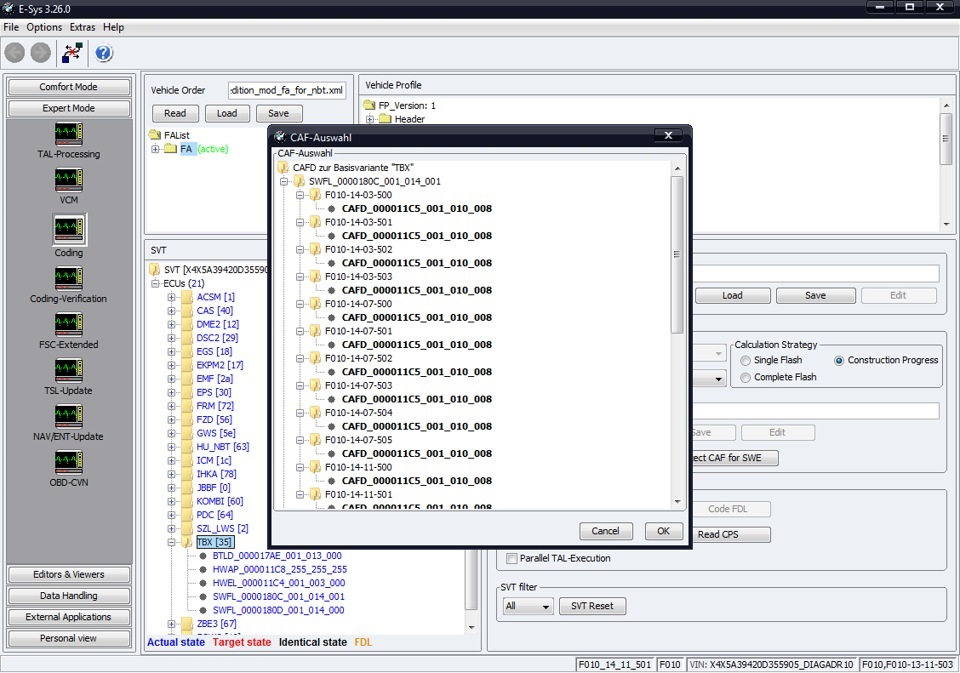Select the Construction Progress radio button
Image resolution: width=960 pixels, height=673 pixels.
pos(839,361)
